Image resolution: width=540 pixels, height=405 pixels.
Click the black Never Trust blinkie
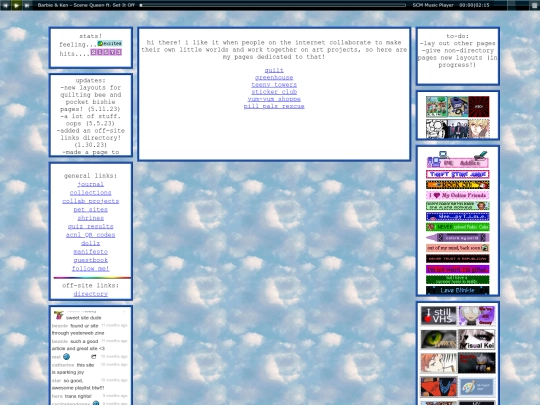(x=458, y=259)
